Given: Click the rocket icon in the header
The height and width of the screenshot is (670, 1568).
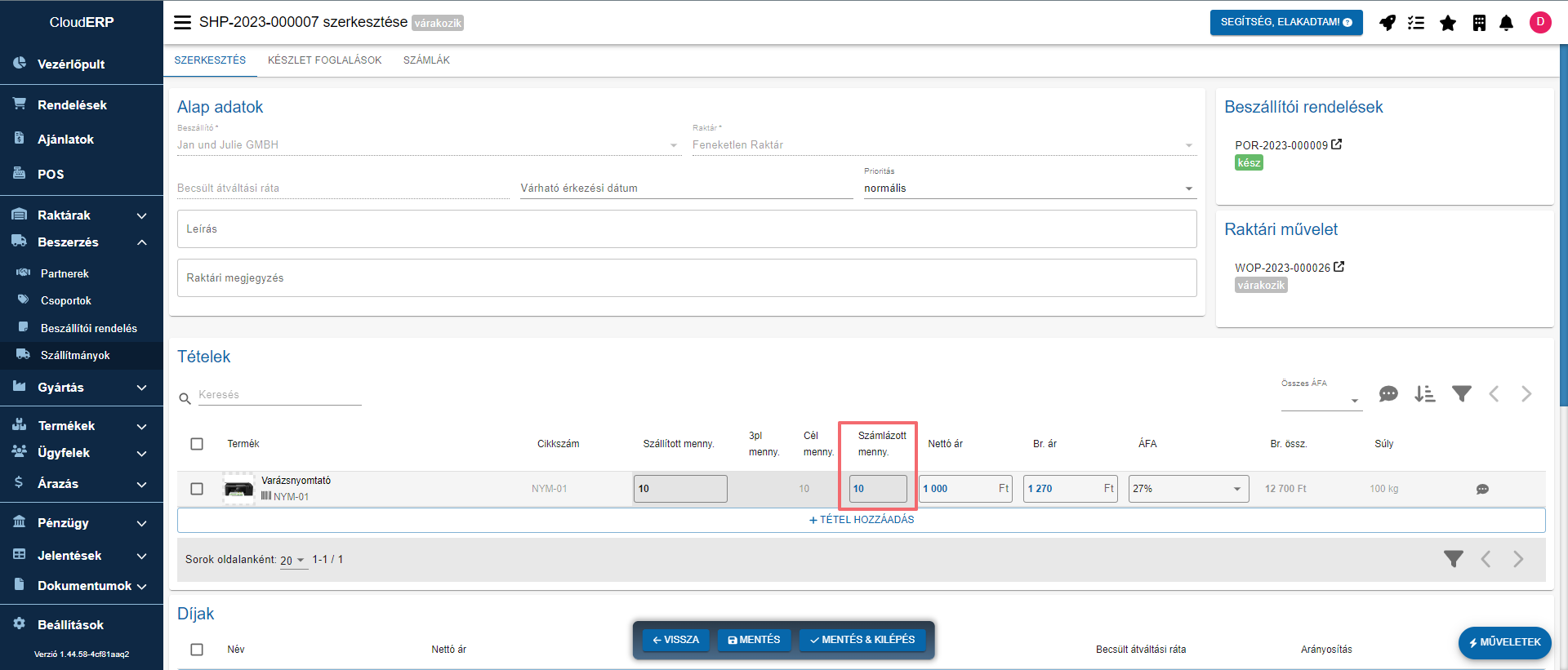Looking at the screenshot, I should coord(1388,23).
